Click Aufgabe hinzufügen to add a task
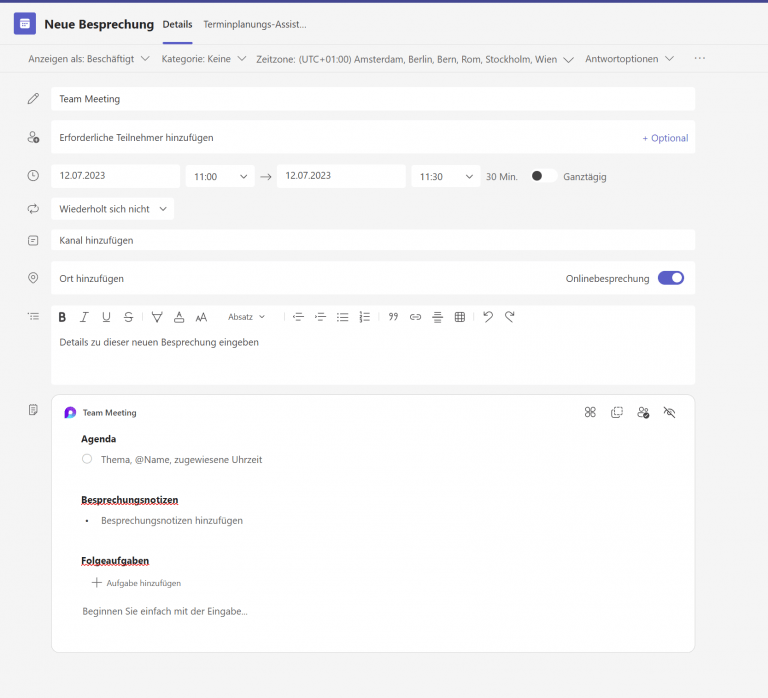768x698 pixels. [136, 583]
